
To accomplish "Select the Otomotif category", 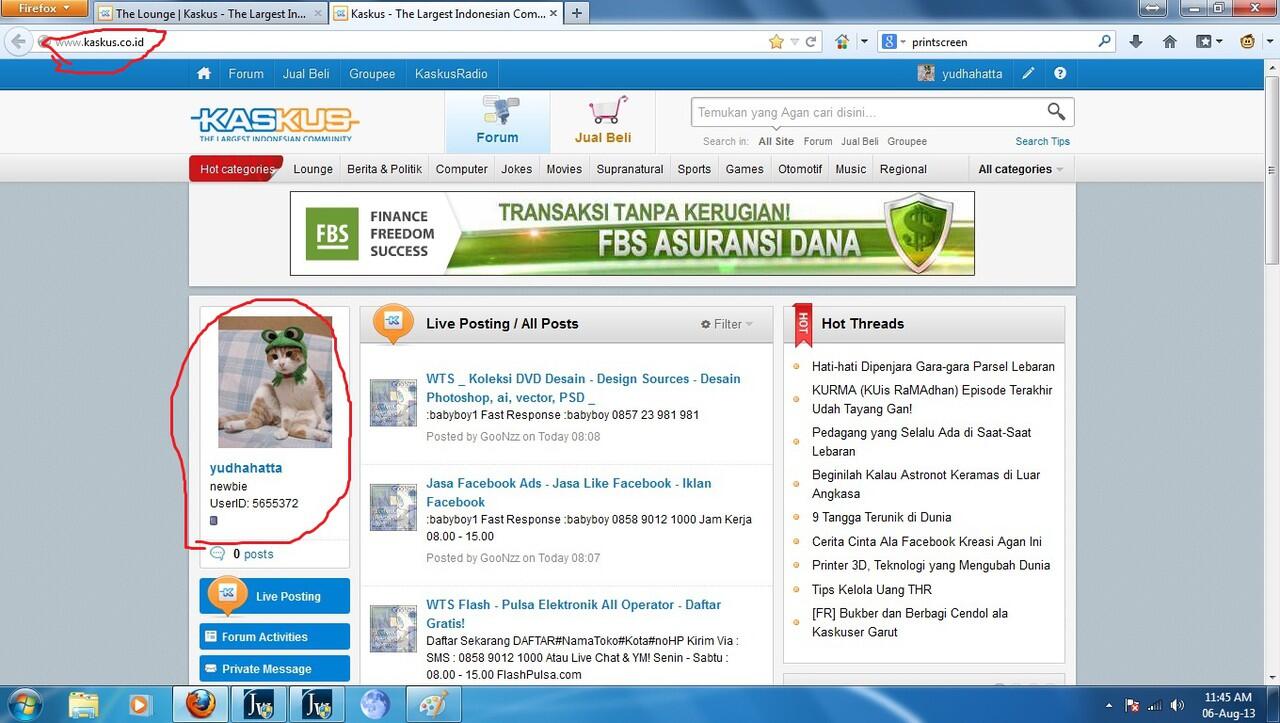I will coord(800,169).
